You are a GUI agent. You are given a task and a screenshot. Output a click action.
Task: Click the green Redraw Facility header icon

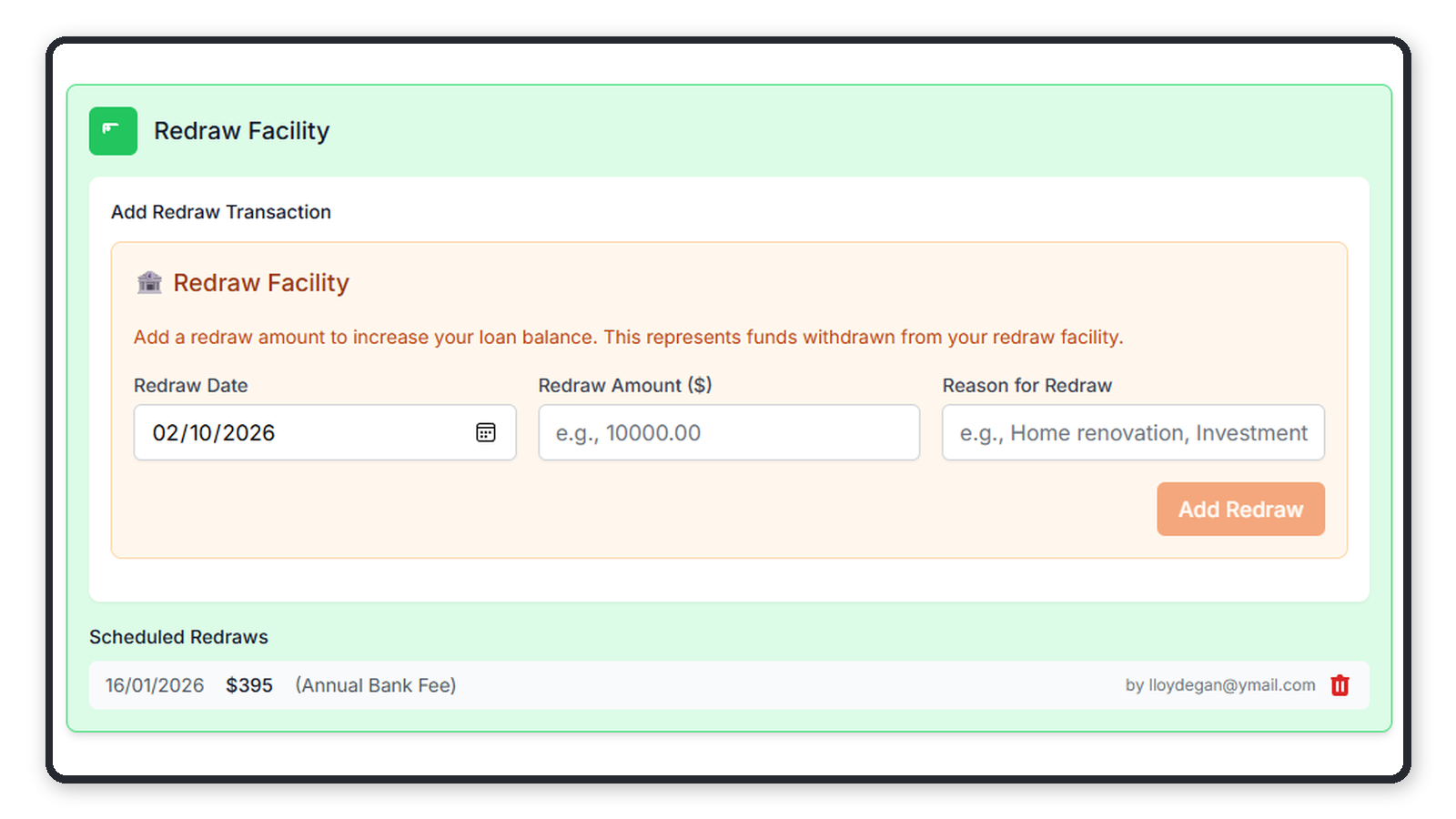(x=113, y=131)
